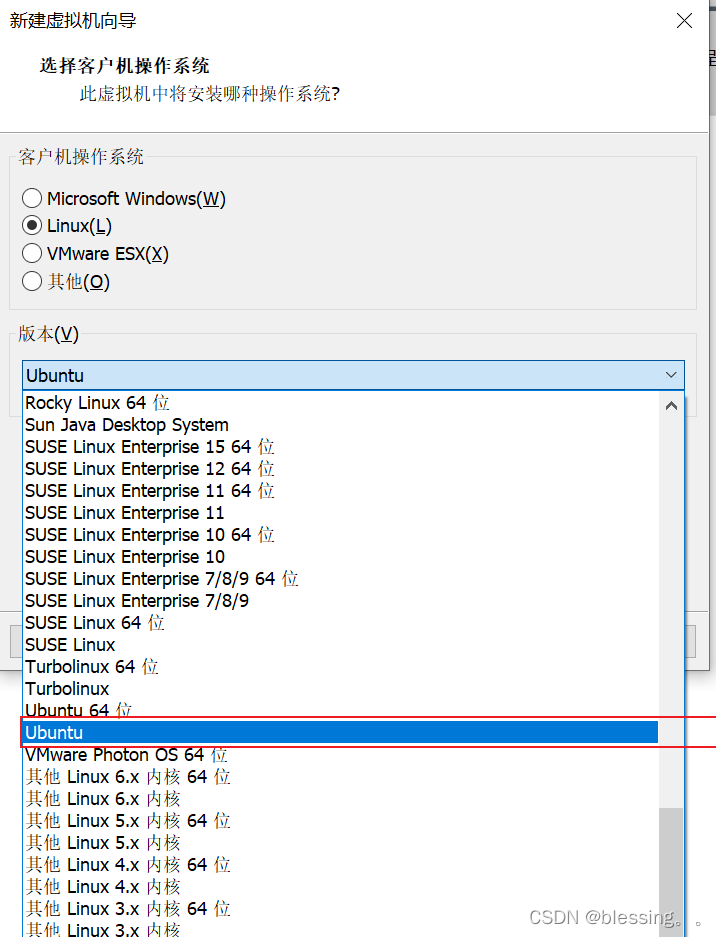Select SUSE Linux Enterprise 10 (32-bit)
The height and width of the screenshot is (937, 716).
(341, 557)
